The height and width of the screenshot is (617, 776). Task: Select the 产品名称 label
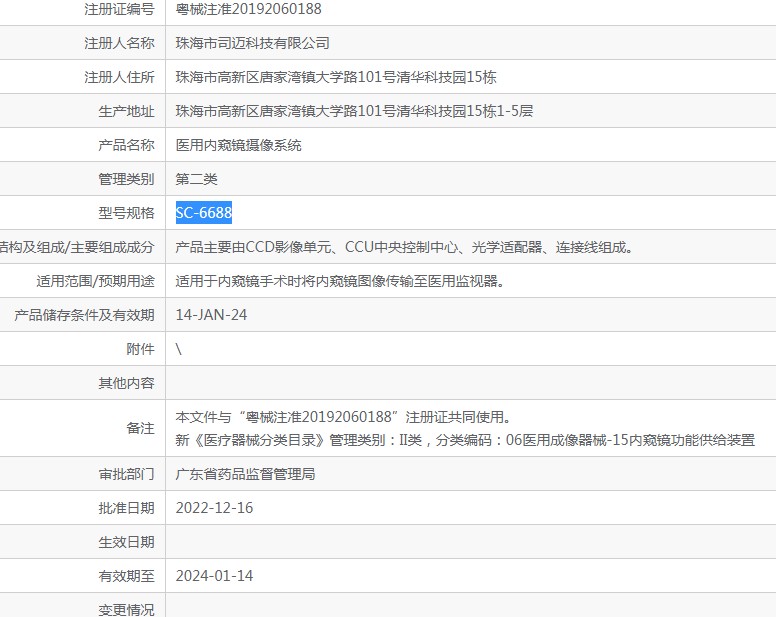coord(126,145)
